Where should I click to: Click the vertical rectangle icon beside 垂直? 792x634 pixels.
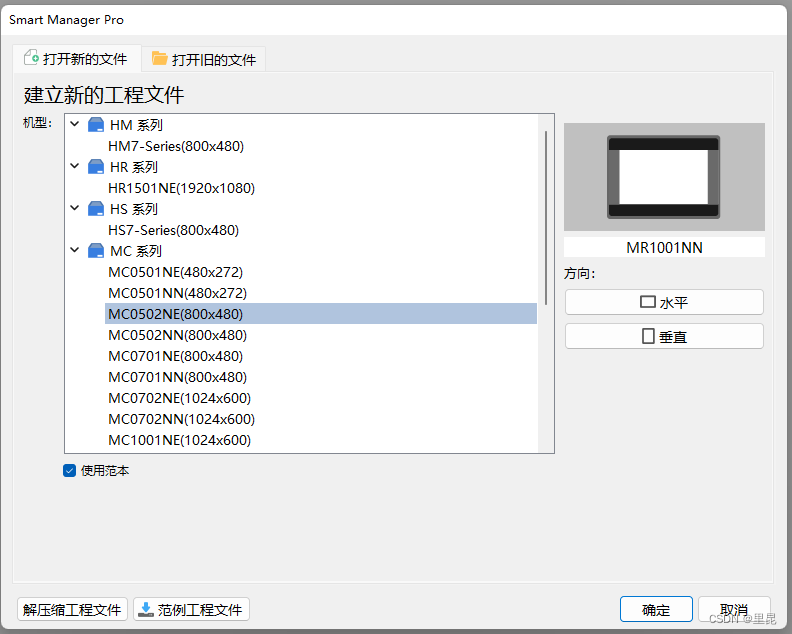[648, 336]
